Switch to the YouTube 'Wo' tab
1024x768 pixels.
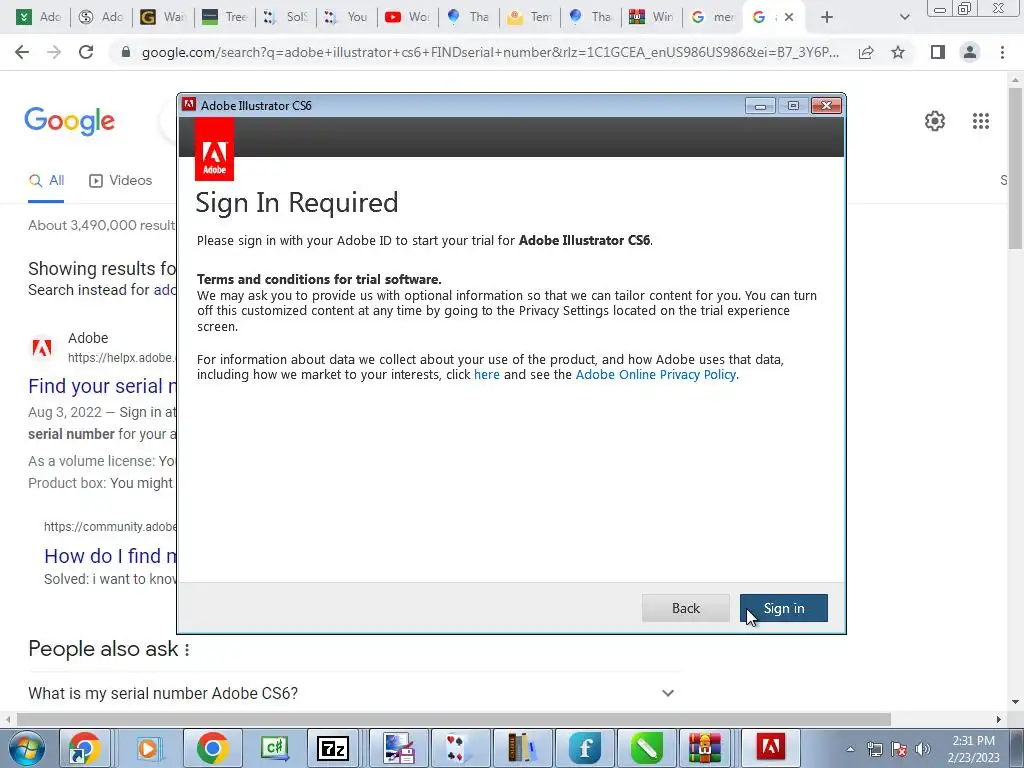pyautogui.click(x=407, y=17)
